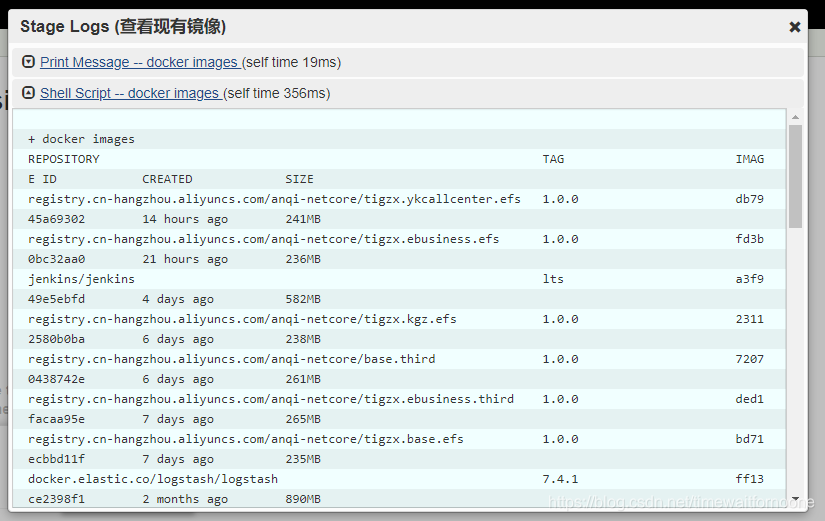Click the 261MB size value
This screenshot has height=521, width=825.
pos(303,379)
